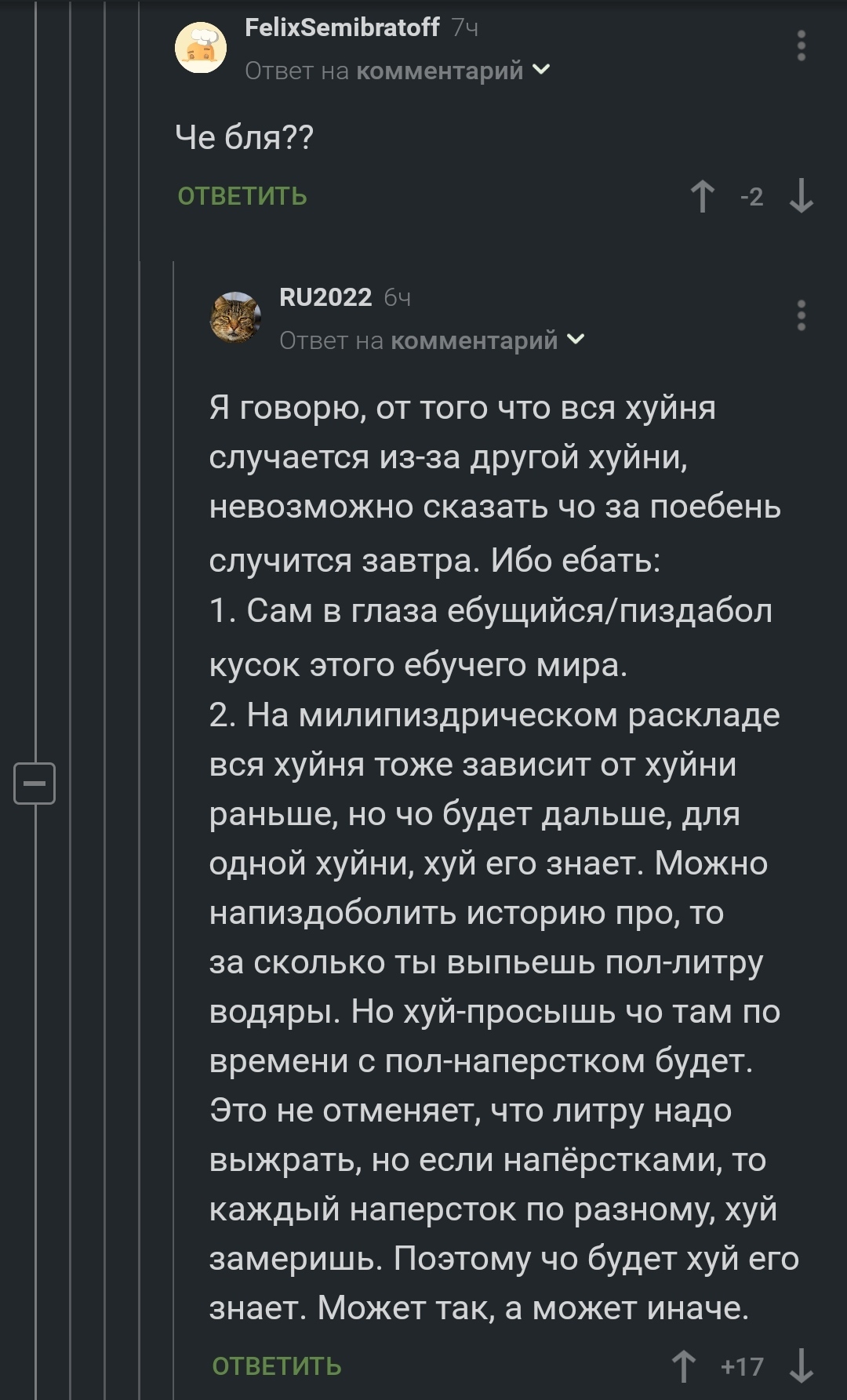This screenshot has width=847, height=1400.
Task: Click the 6ч timestamp on RU2022's comment
Action: point(398,298)
